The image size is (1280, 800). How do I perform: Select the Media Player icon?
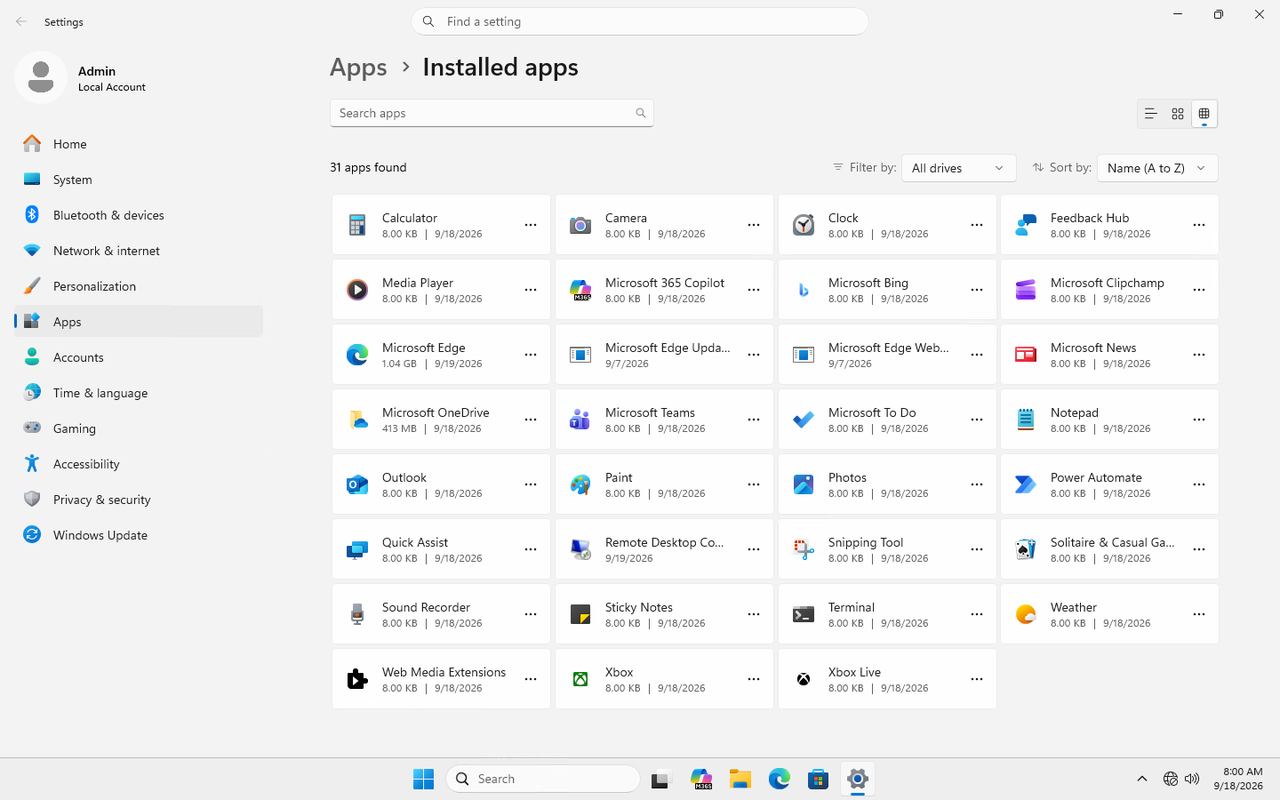click(x=357, y=290)
